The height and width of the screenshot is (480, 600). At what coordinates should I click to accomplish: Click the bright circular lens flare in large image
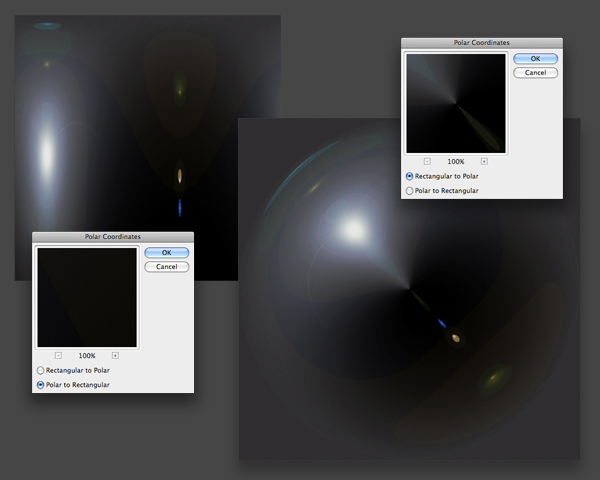(x=353, y=228)
